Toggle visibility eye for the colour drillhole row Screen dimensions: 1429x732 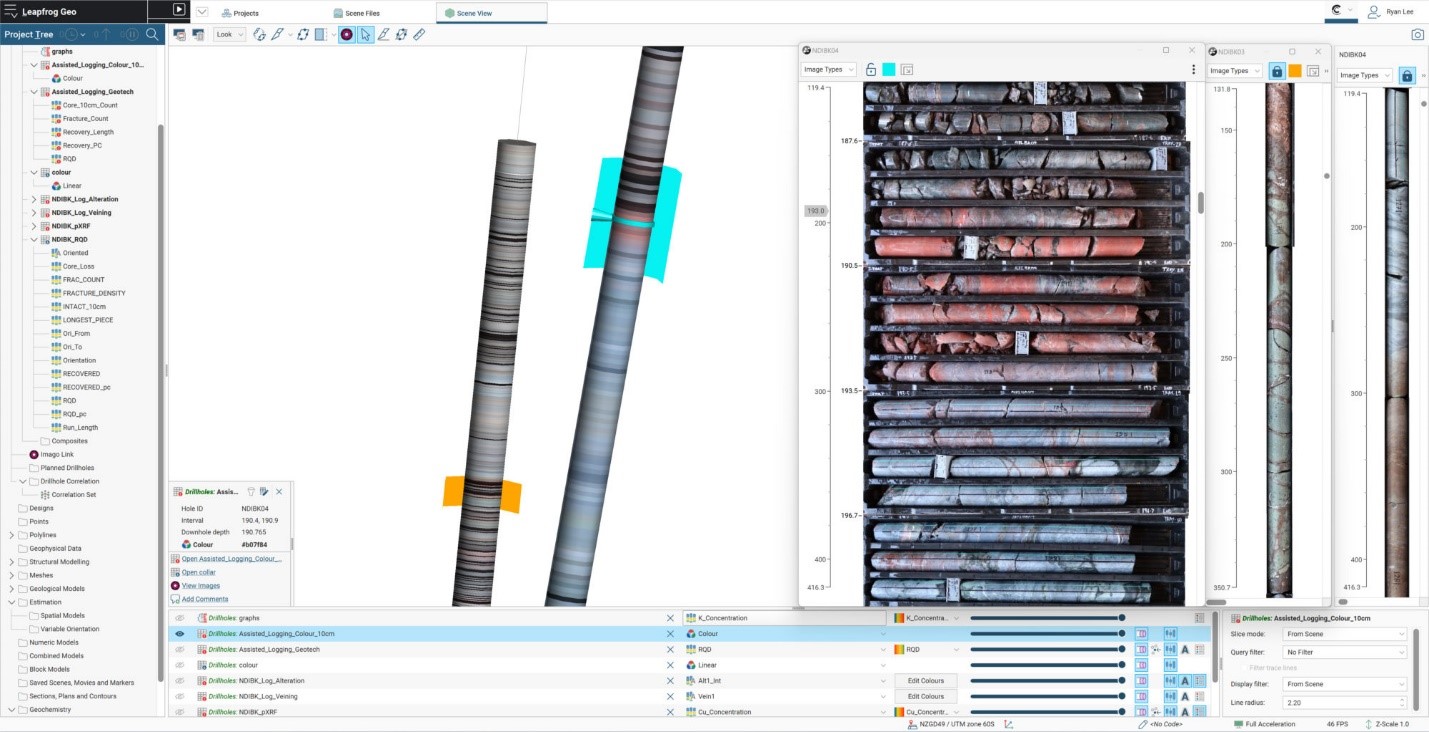pyautogui.click(x=180, y=665)
